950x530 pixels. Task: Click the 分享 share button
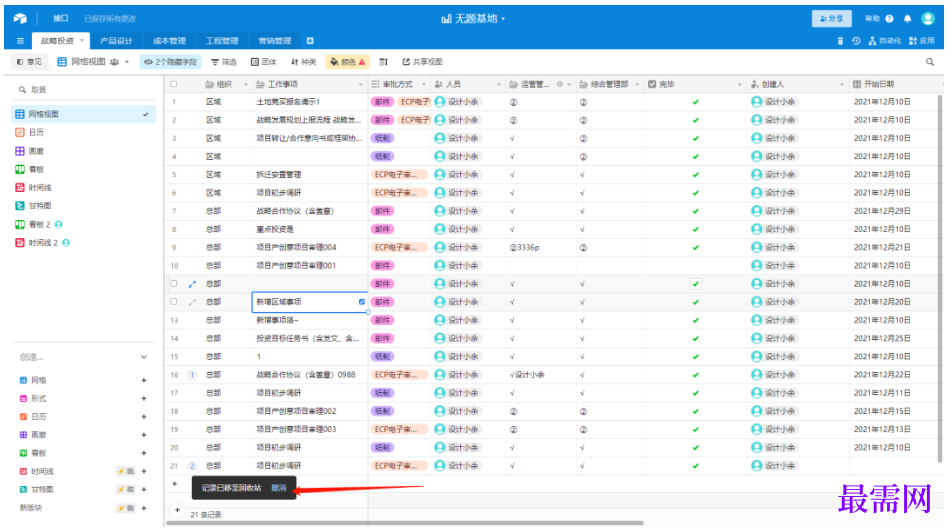(x=832, y=18)
